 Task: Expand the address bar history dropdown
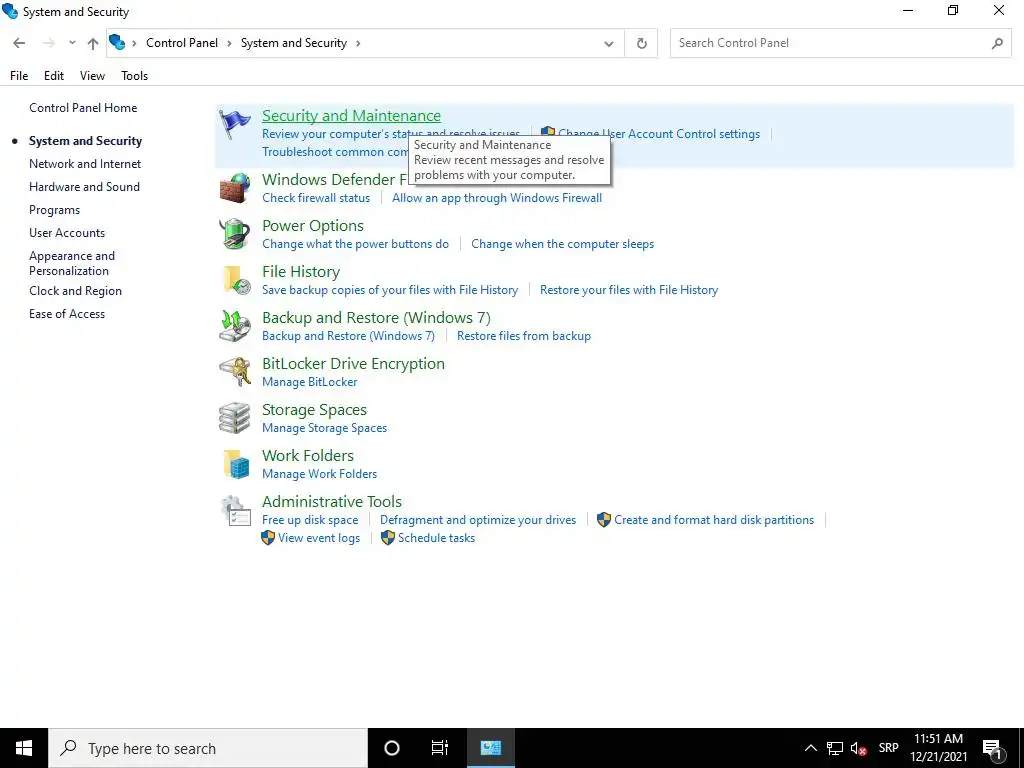click(609, 43)
